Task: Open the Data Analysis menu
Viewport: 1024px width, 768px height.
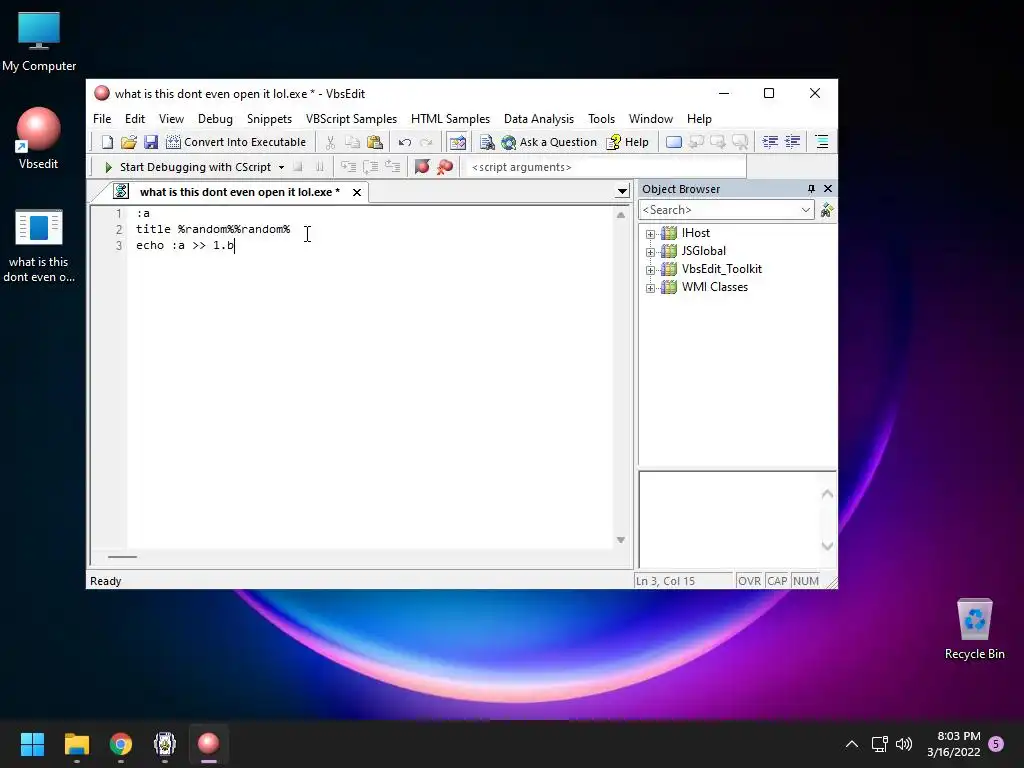Action: [539, 119]
